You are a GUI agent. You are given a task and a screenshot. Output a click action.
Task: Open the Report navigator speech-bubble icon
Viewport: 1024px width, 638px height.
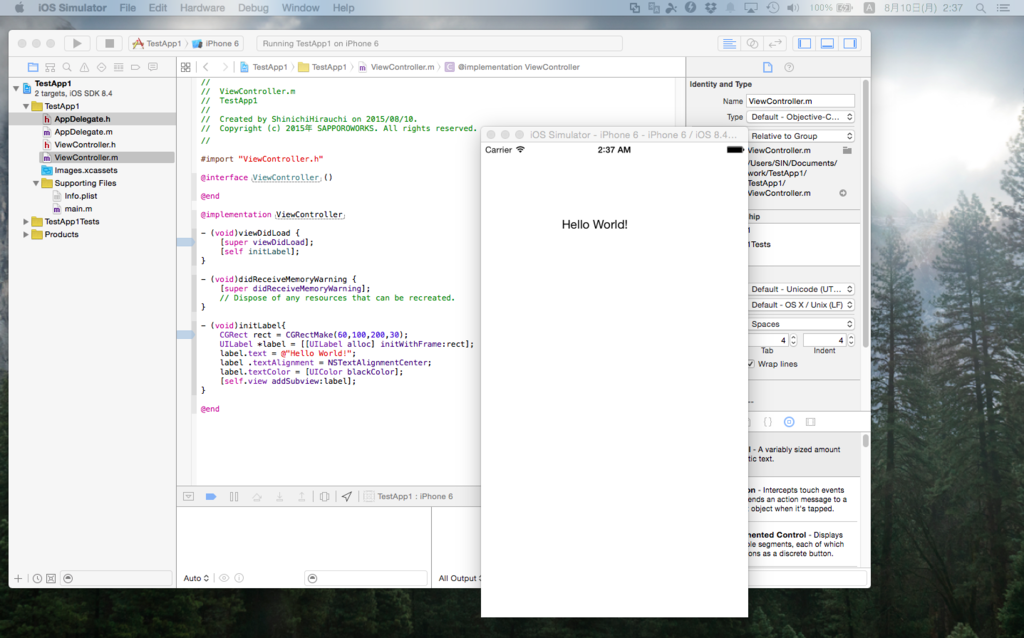pos(153,67)
